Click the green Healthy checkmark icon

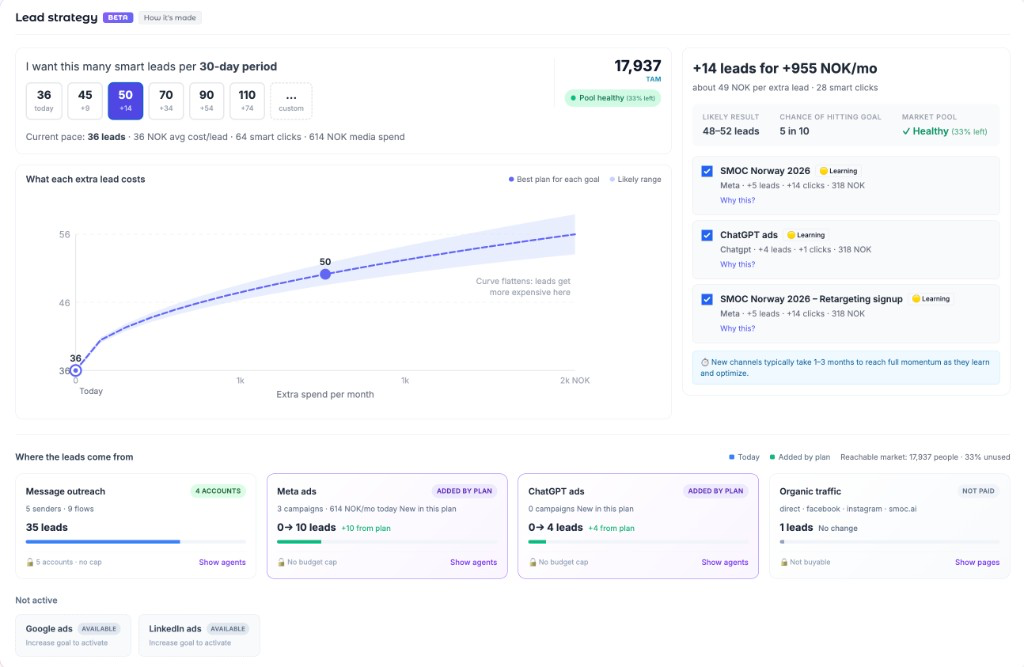pyautogui.click(x=906, y=131)
